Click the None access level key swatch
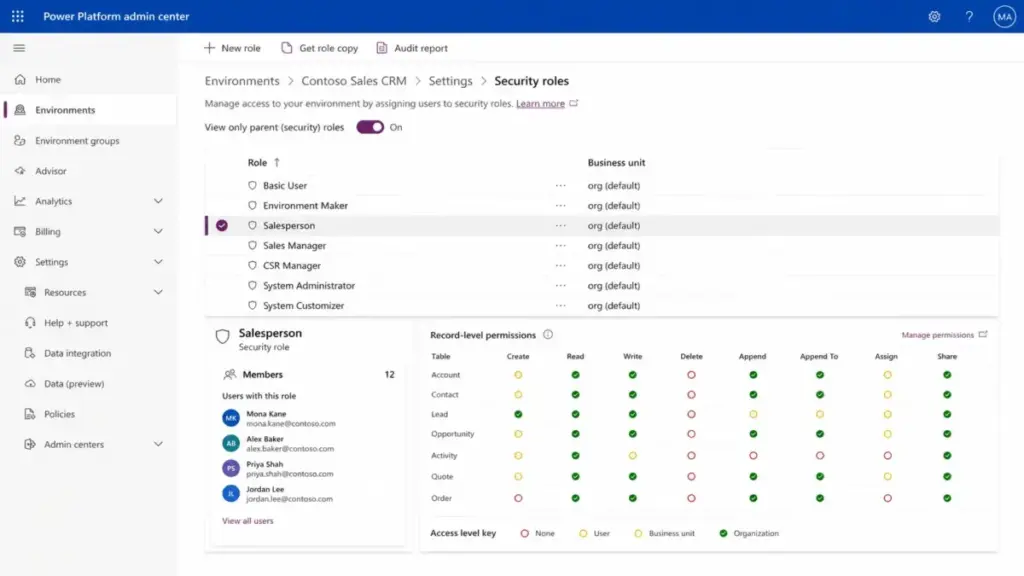1024x576 pixels. (524, 533)
